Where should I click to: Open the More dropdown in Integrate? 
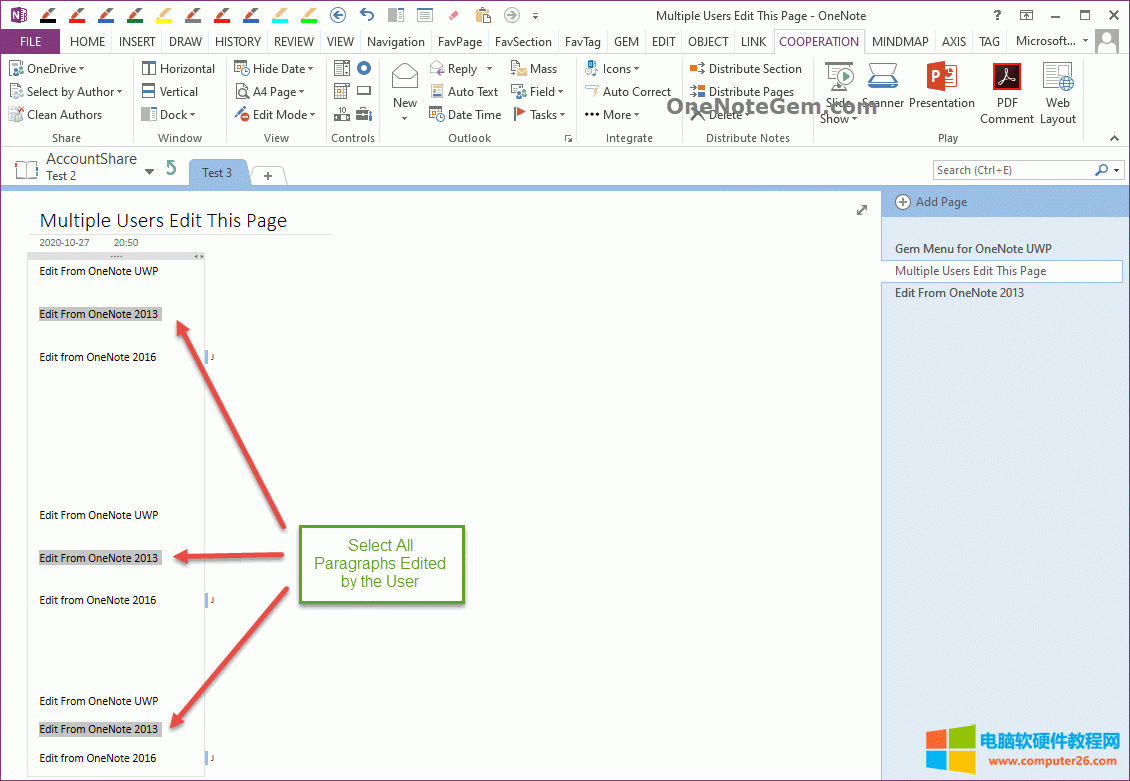(x=612, y=115)
